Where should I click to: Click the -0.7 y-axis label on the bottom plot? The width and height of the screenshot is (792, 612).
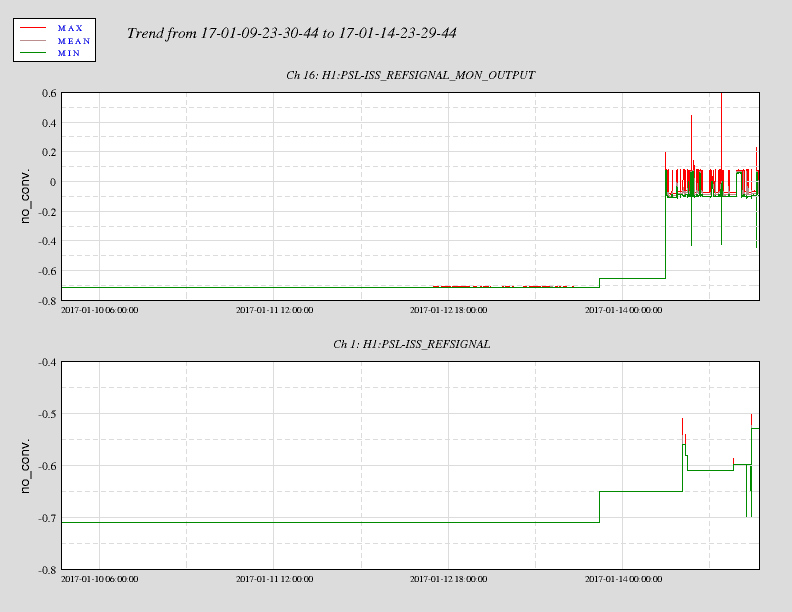(47, 518)
